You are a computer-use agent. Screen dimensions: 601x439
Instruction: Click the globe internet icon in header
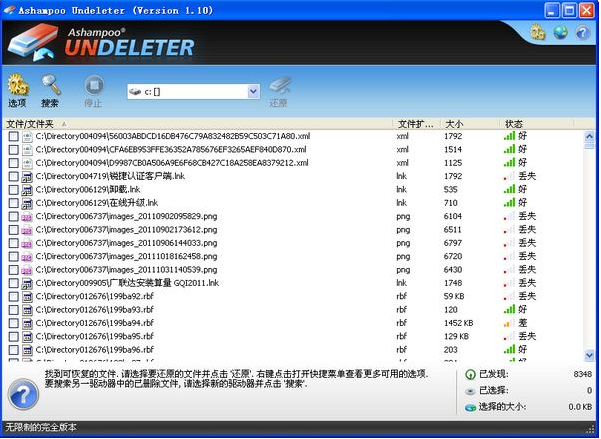tap(561, 32)
